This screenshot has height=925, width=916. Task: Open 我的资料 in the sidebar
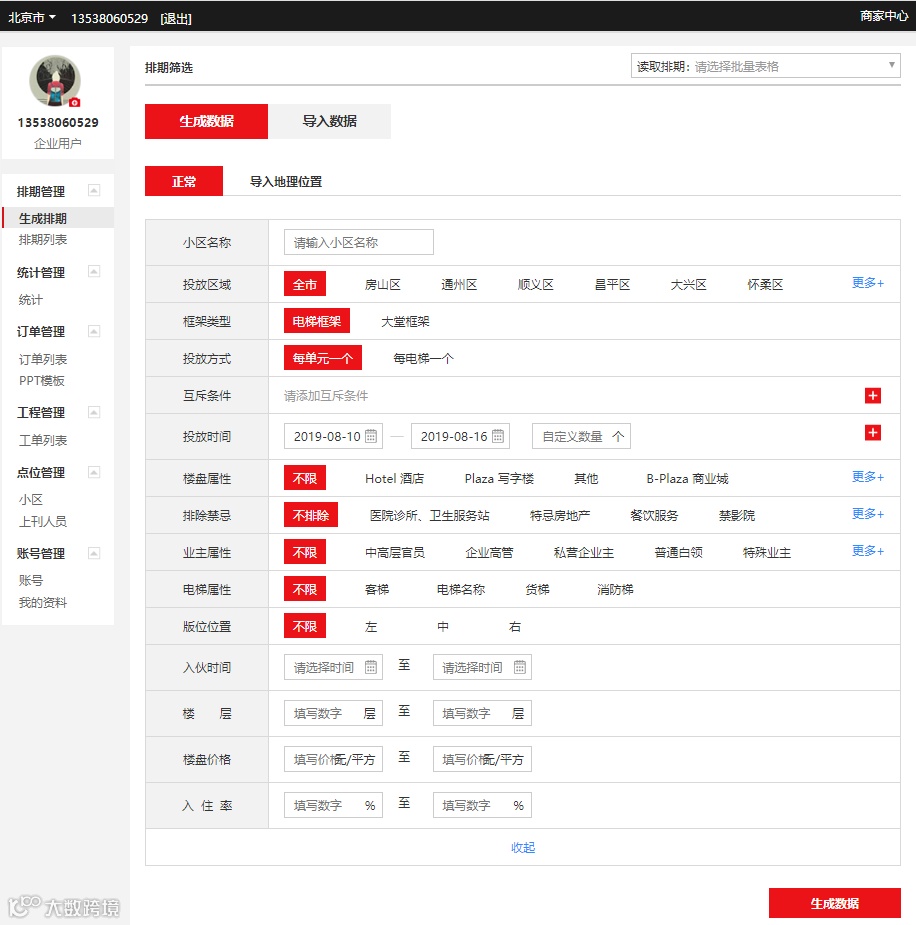coord(42,602)
